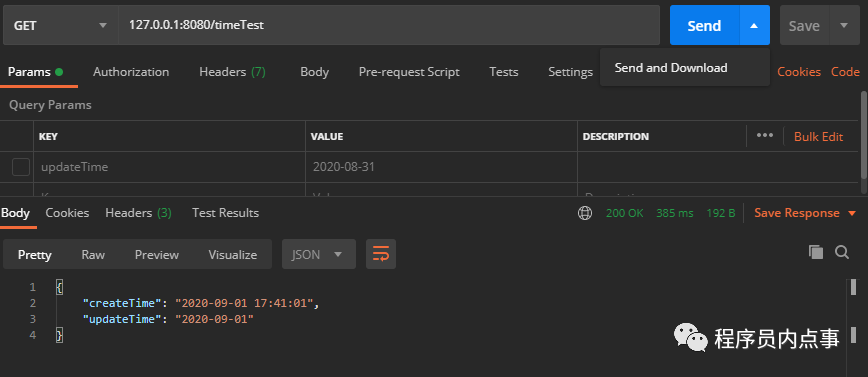The width and height of the screenshot is (868, 377).
Task: Click the WeChat logo watermark
Action: pos(690,337)
